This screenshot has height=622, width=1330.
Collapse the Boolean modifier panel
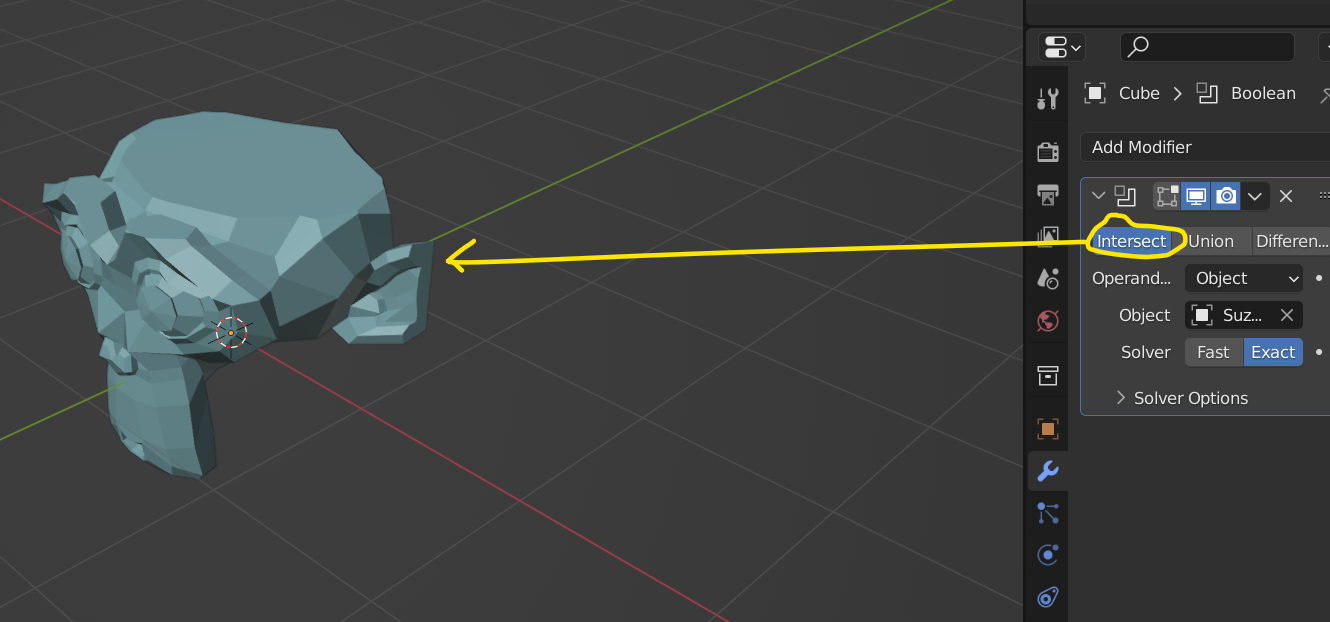coord(1099,196)
